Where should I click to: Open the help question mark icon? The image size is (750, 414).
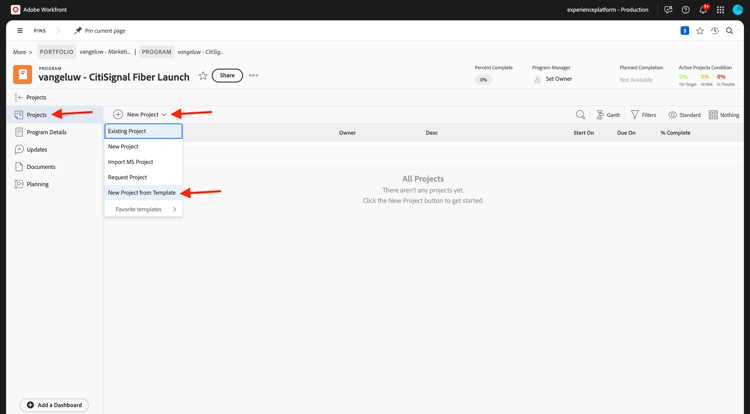[x=685, y=10]
